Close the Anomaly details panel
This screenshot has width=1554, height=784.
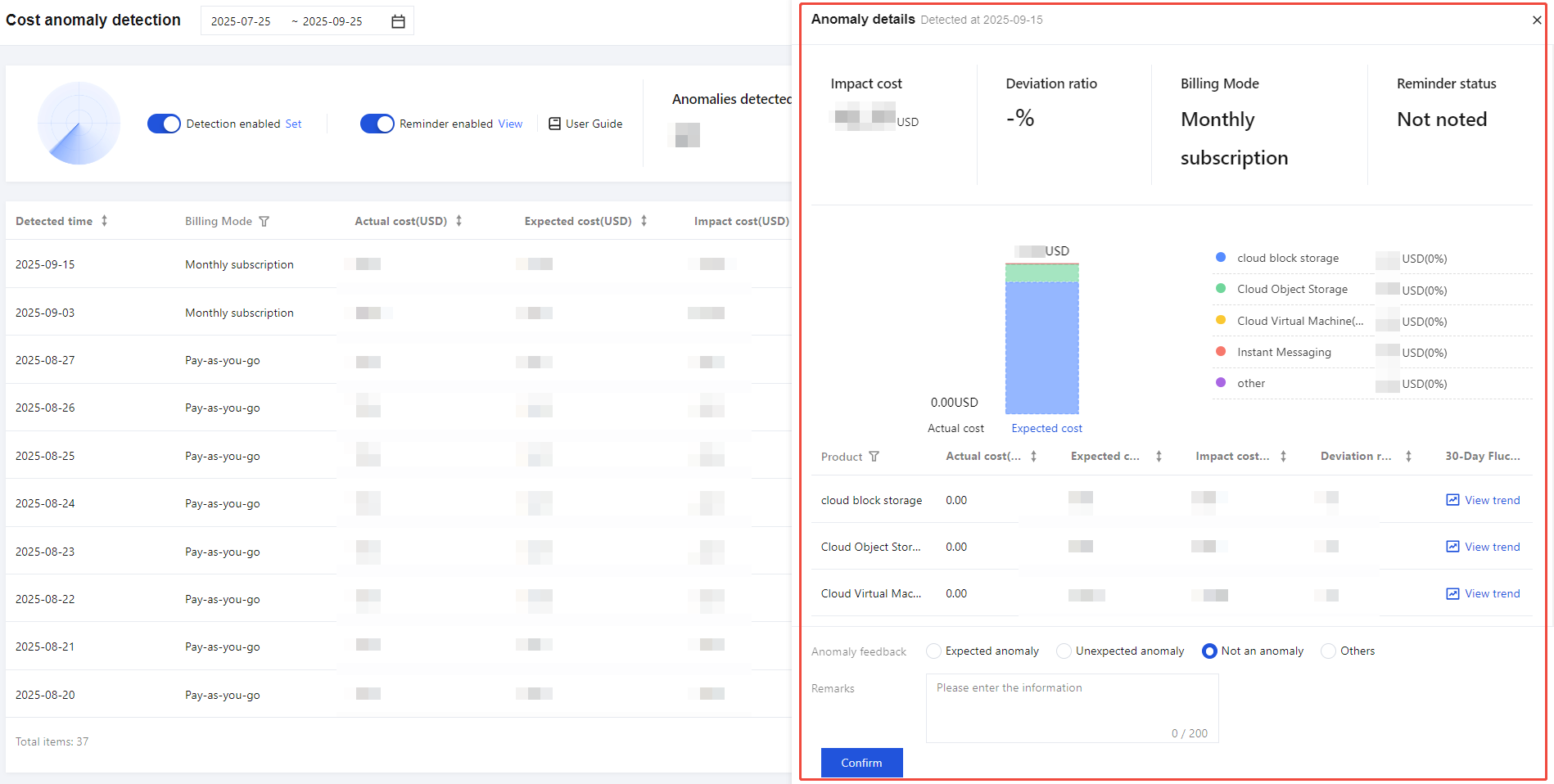[x=1537, y=20]
